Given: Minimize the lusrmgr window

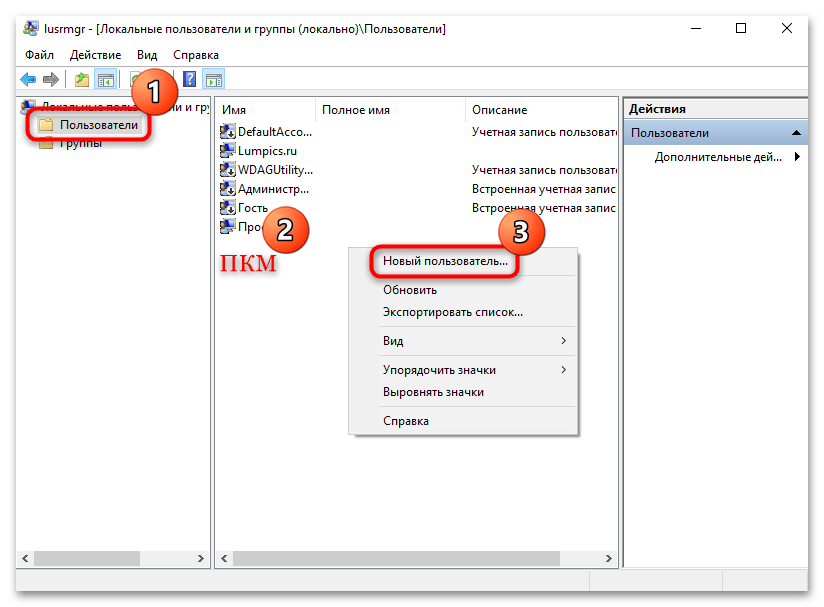Looking at the screenshot, I should (x=696, y=28).
